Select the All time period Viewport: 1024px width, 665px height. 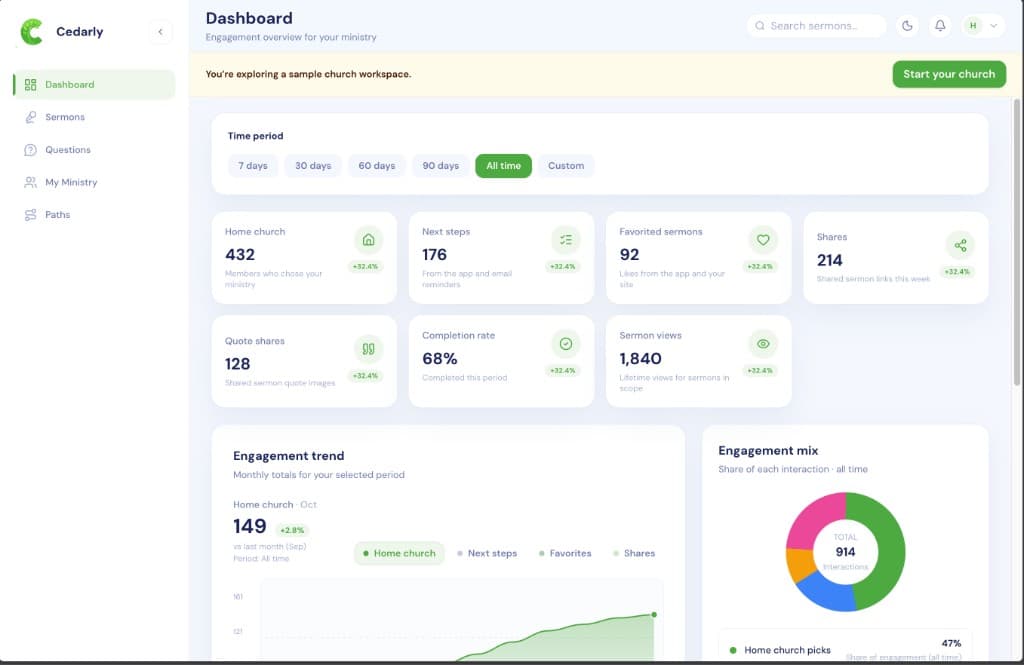pyautogui.click(x=504, y=166)
